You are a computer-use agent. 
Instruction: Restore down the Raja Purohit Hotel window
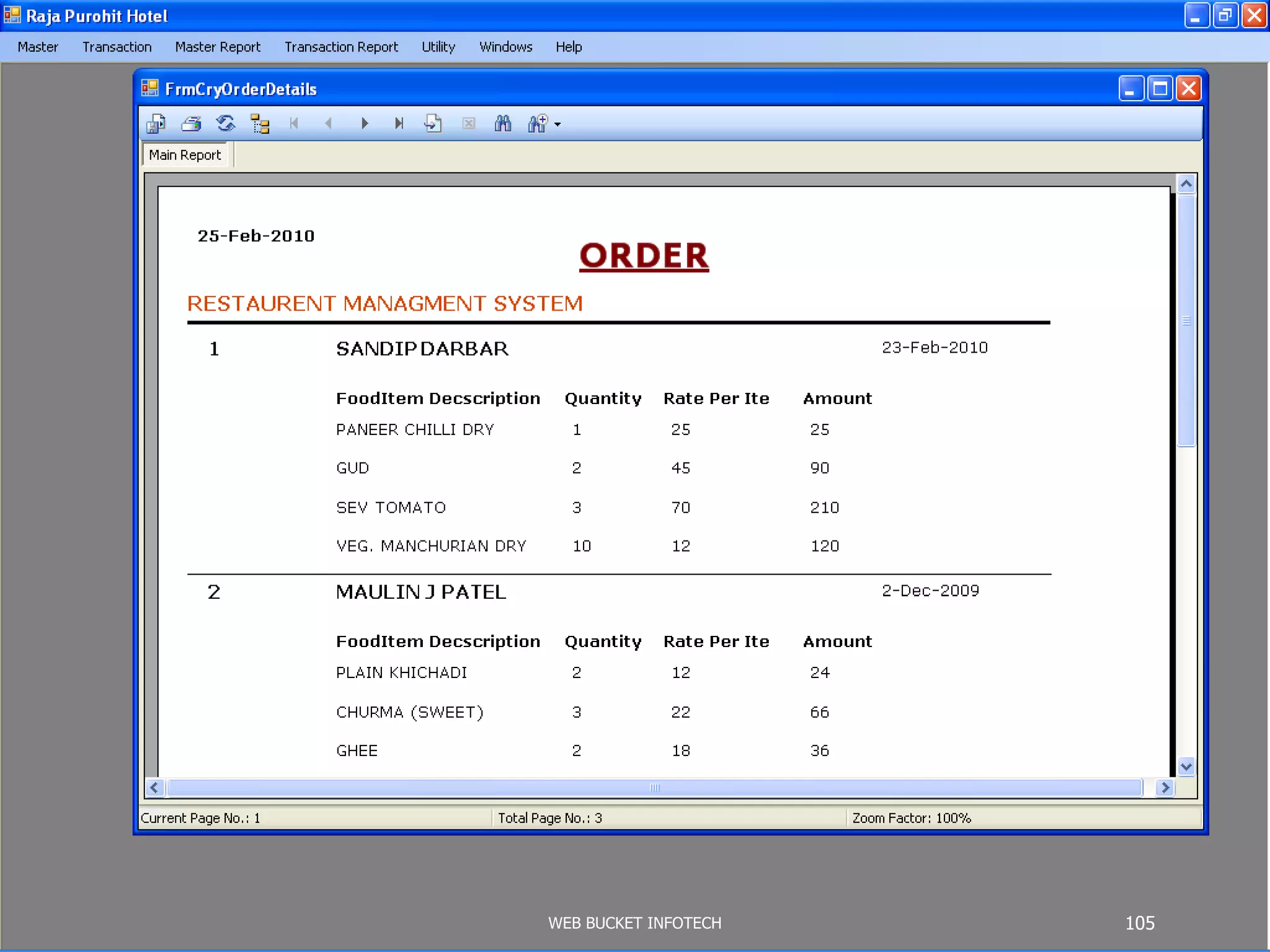coord(1225,15)
